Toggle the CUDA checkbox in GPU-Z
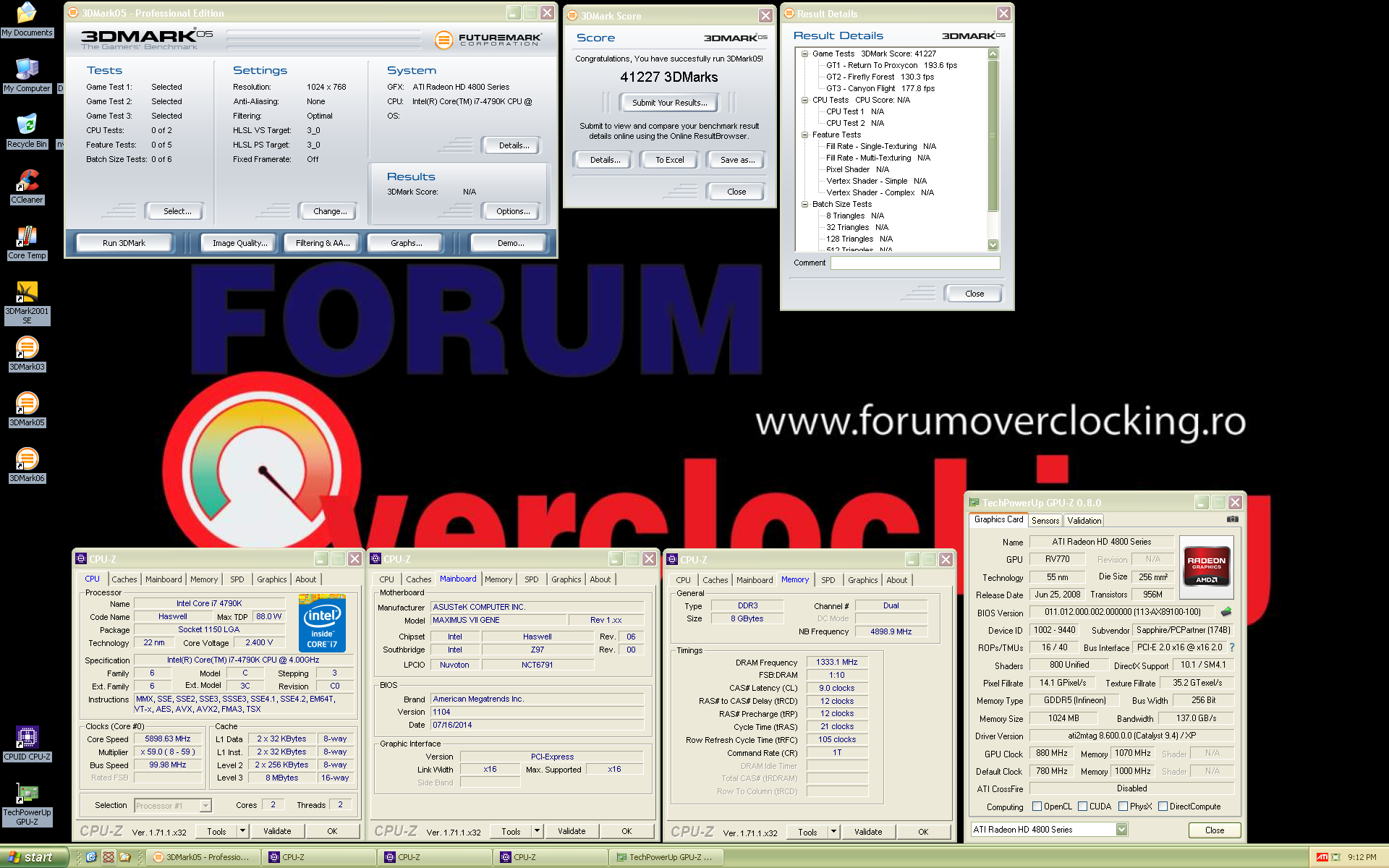This screenshot has height=868, width=1389. tap(1082, 807)
